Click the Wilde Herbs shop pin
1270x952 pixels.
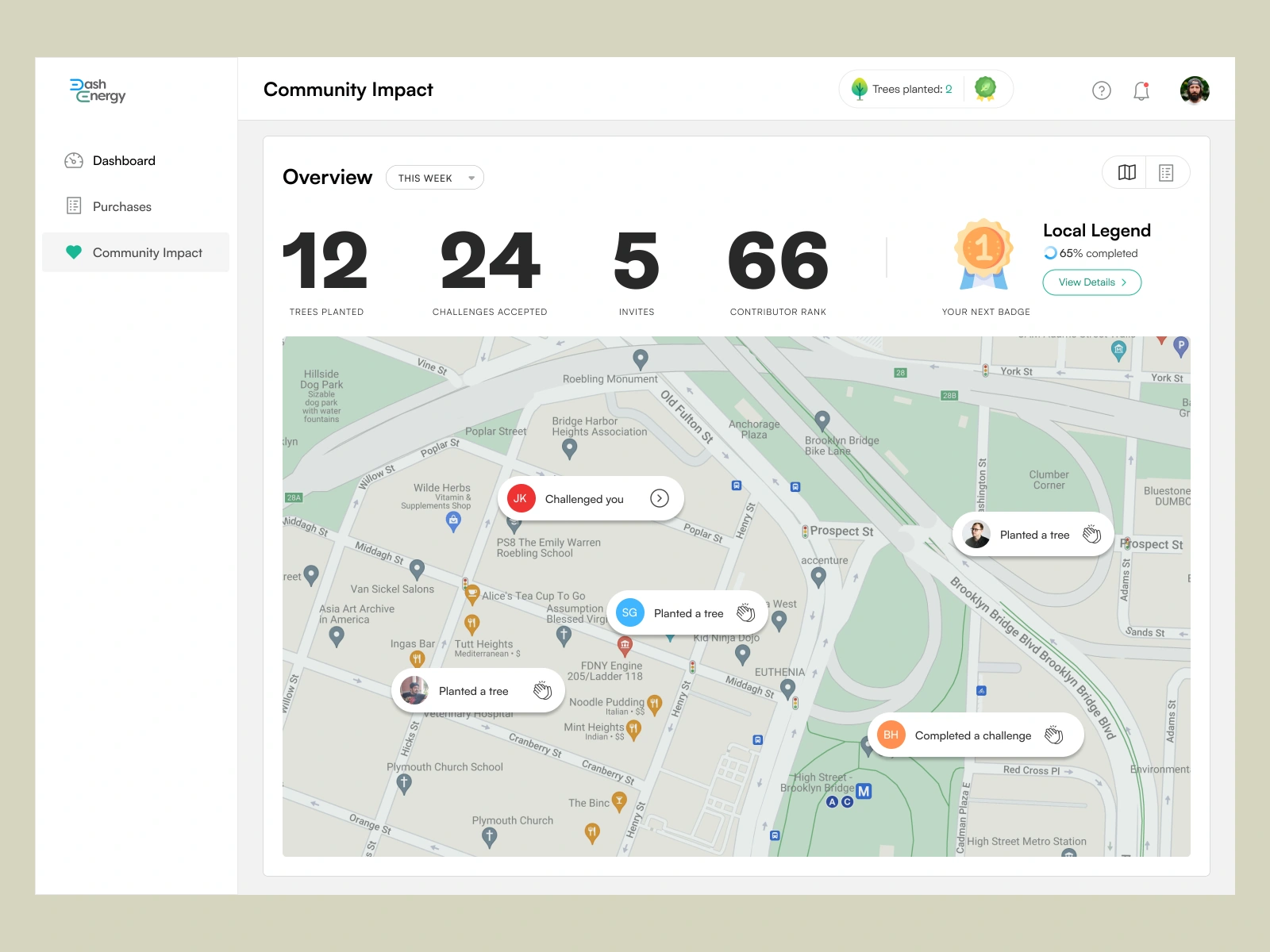coord(453,521)
